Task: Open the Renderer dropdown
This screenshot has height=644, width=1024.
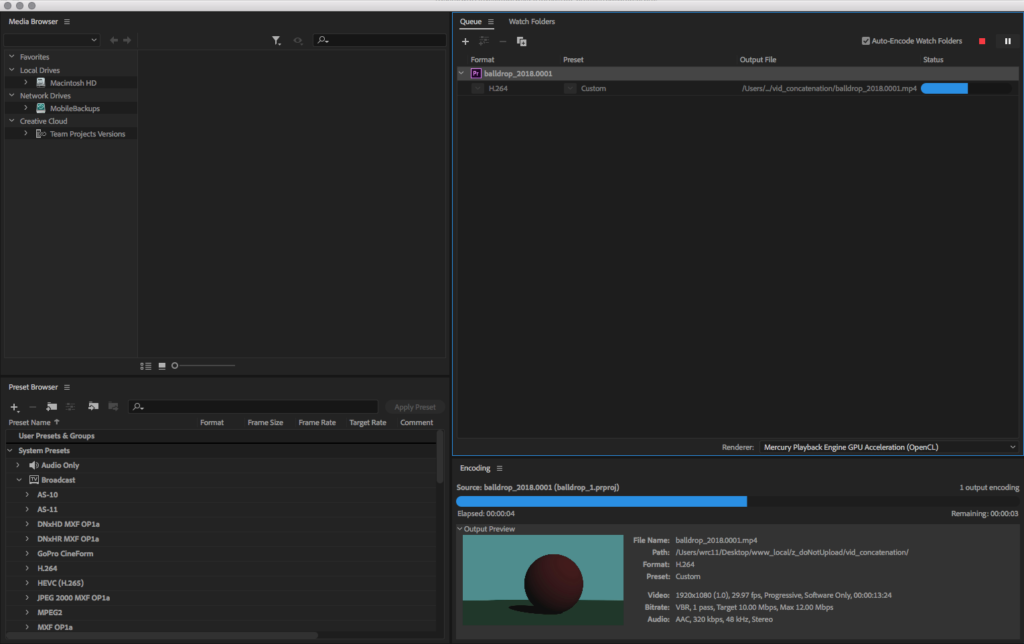Action: pos(888,447)
